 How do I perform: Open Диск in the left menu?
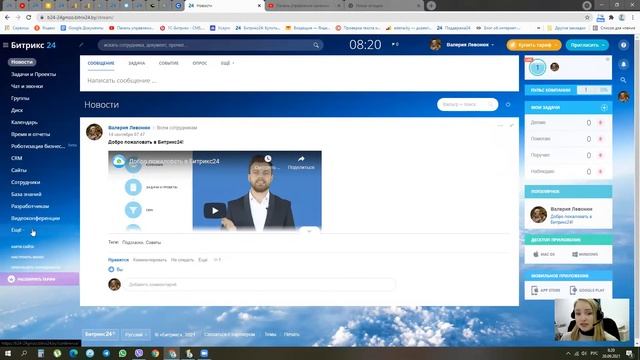click(17, 110)
